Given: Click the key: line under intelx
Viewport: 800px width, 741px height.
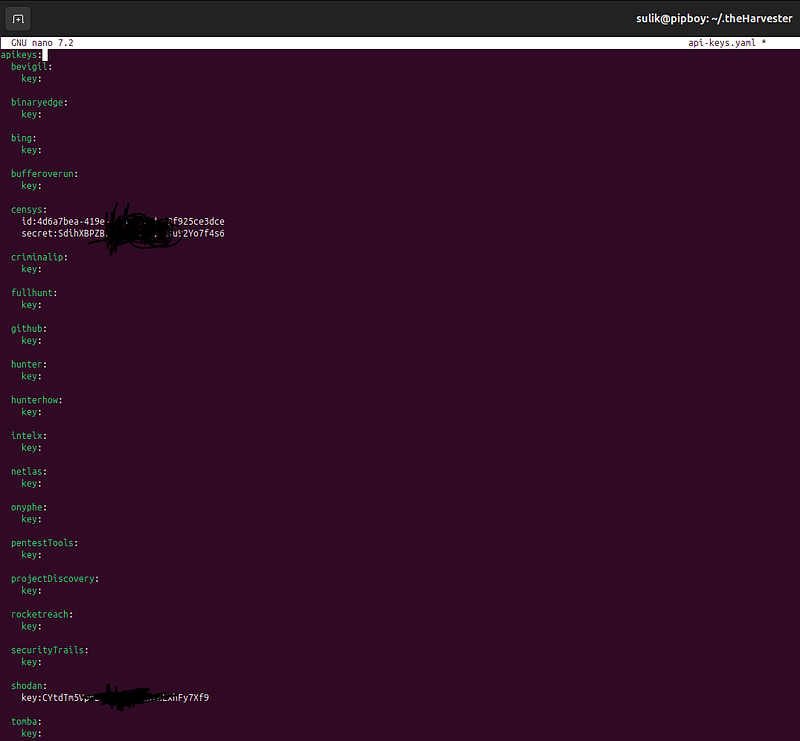Looking at the screenshot, I should point(32,448).
